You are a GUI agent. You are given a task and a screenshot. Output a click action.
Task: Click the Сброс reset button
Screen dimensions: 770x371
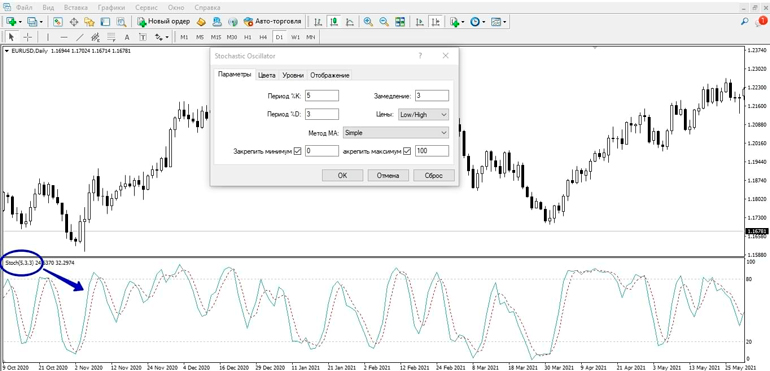tap(434, 175)
